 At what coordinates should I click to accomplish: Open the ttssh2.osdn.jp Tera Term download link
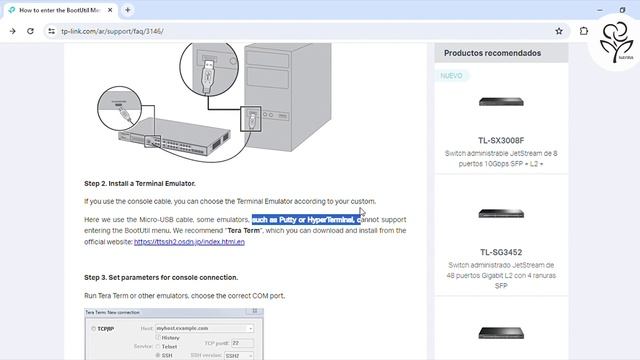click(x=189, y=242)
